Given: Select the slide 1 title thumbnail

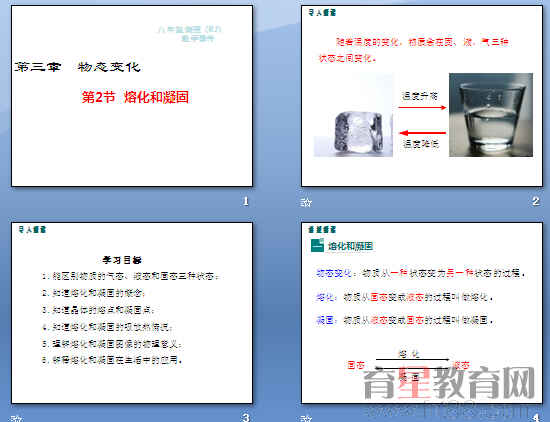Looking at the screenshot, I should point(132,96).
